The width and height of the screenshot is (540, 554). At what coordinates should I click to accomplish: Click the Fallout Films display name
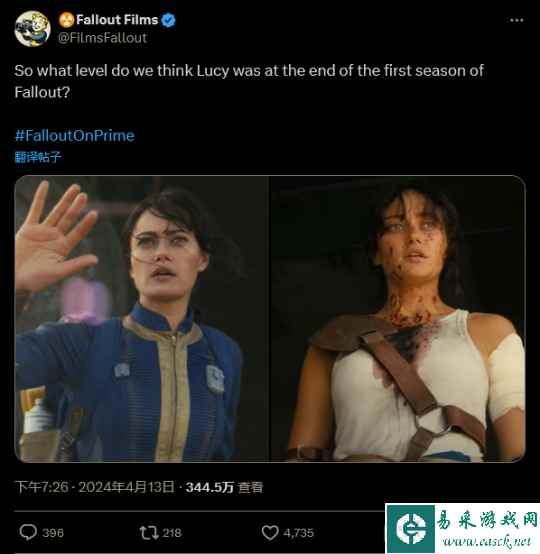click(117, 20)
